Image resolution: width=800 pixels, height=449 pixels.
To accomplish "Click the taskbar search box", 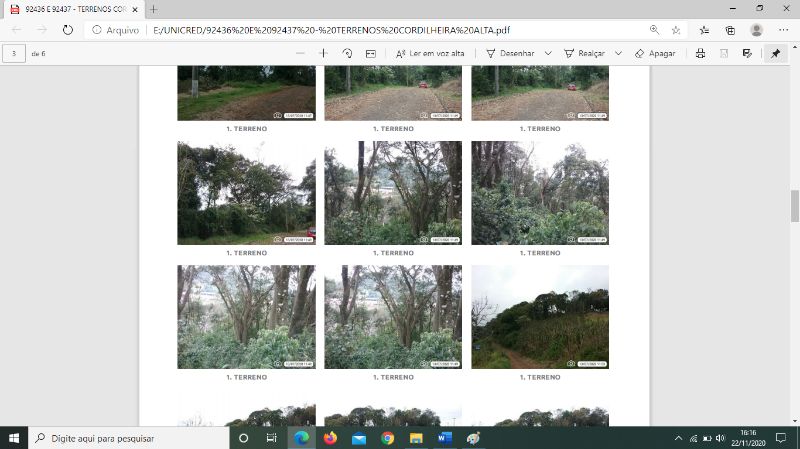I will [x=129, y=438].
